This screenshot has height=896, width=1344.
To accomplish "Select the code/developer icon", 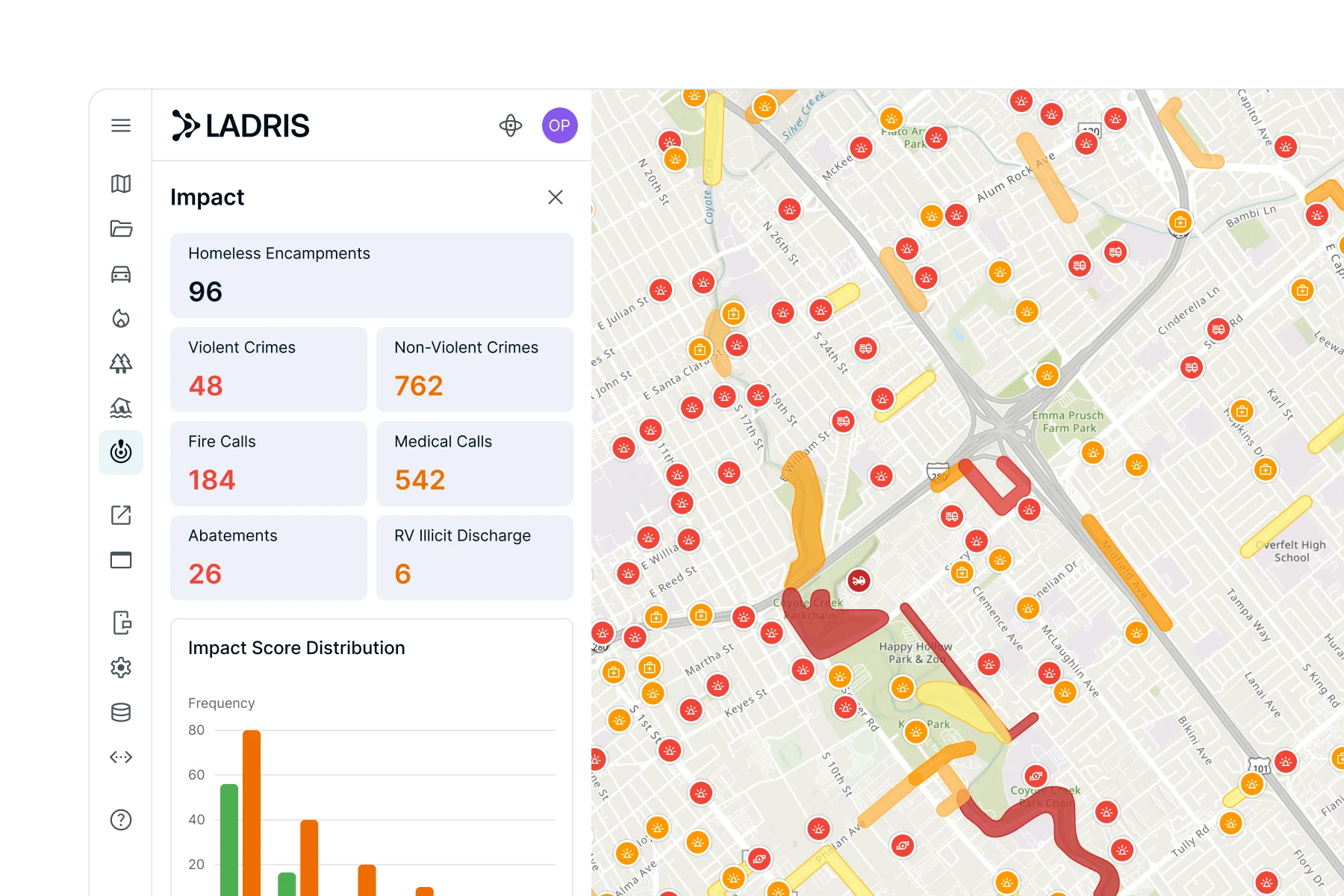I will 121,758.
